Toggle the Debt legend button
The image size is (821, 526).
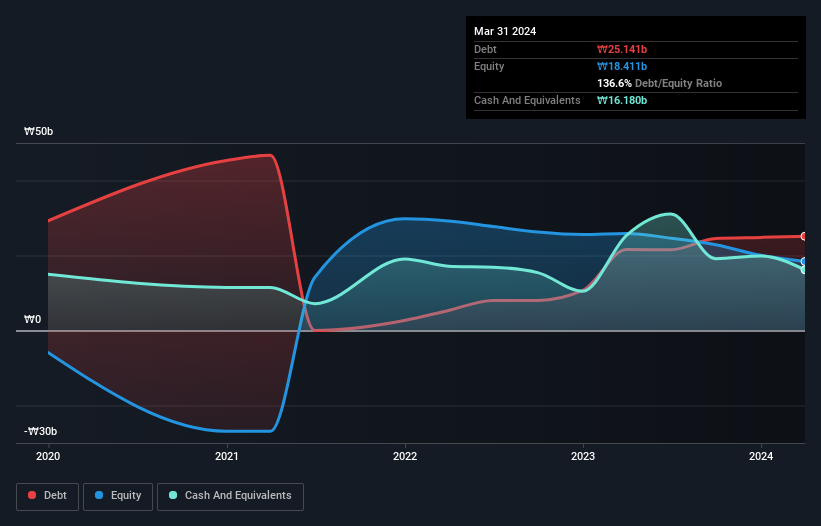(48, 496)
